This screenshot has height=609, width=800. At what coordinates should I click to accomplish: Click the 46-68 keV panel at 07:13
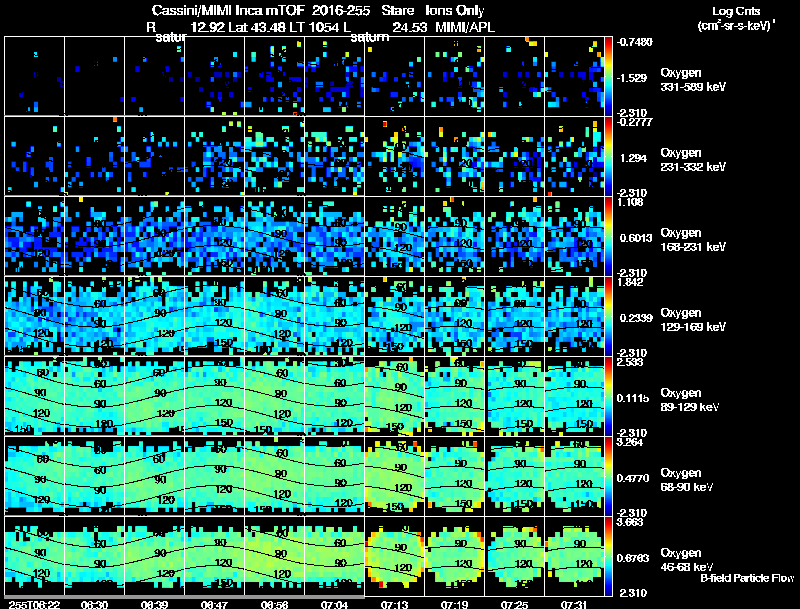pyautogui.click(x=395, y=556)
